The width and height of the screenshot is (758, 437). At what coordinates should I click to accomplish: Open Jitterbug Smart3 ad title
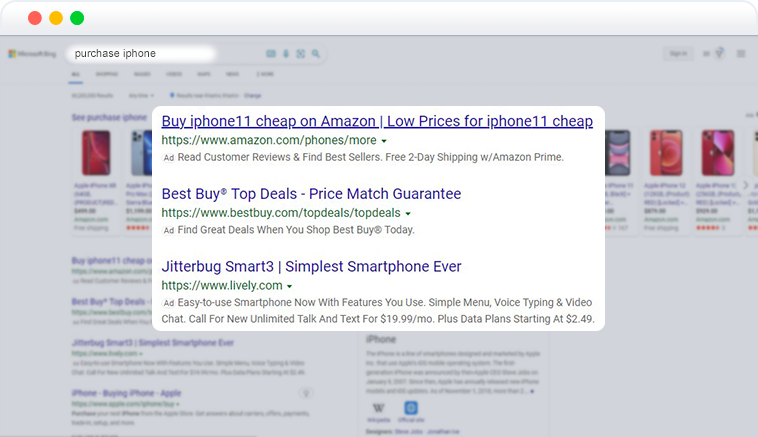(311, 266)
